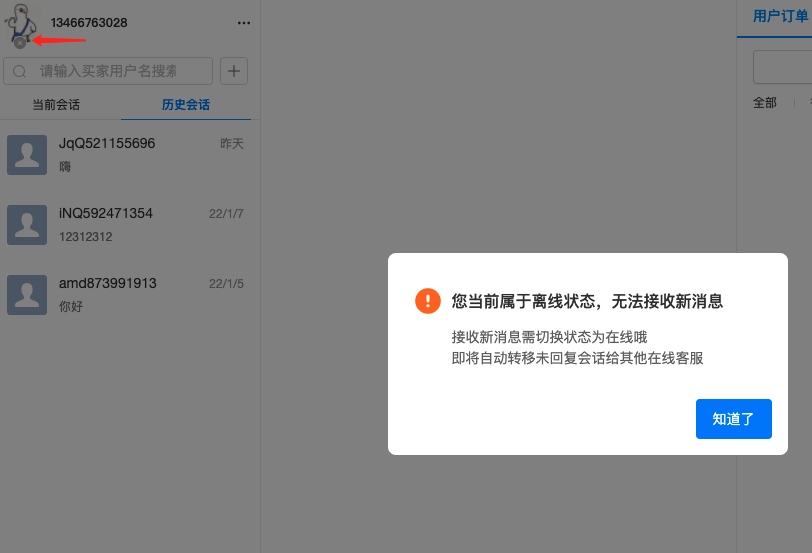The width and height of the screenshot is (812, 553).
Task: Switch to the 当前会话 tab
Action: [56, 105]
